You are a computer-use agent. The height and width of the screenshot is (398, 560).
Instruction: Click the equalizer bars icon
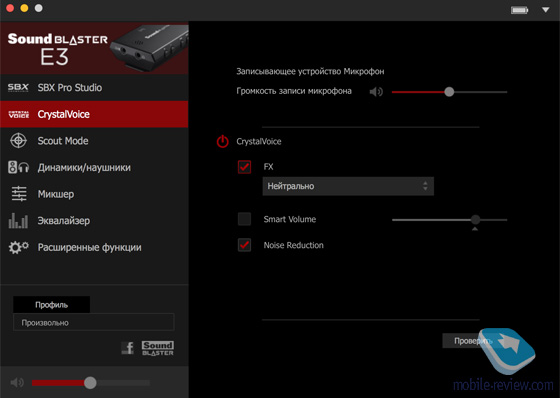(18, 220)
